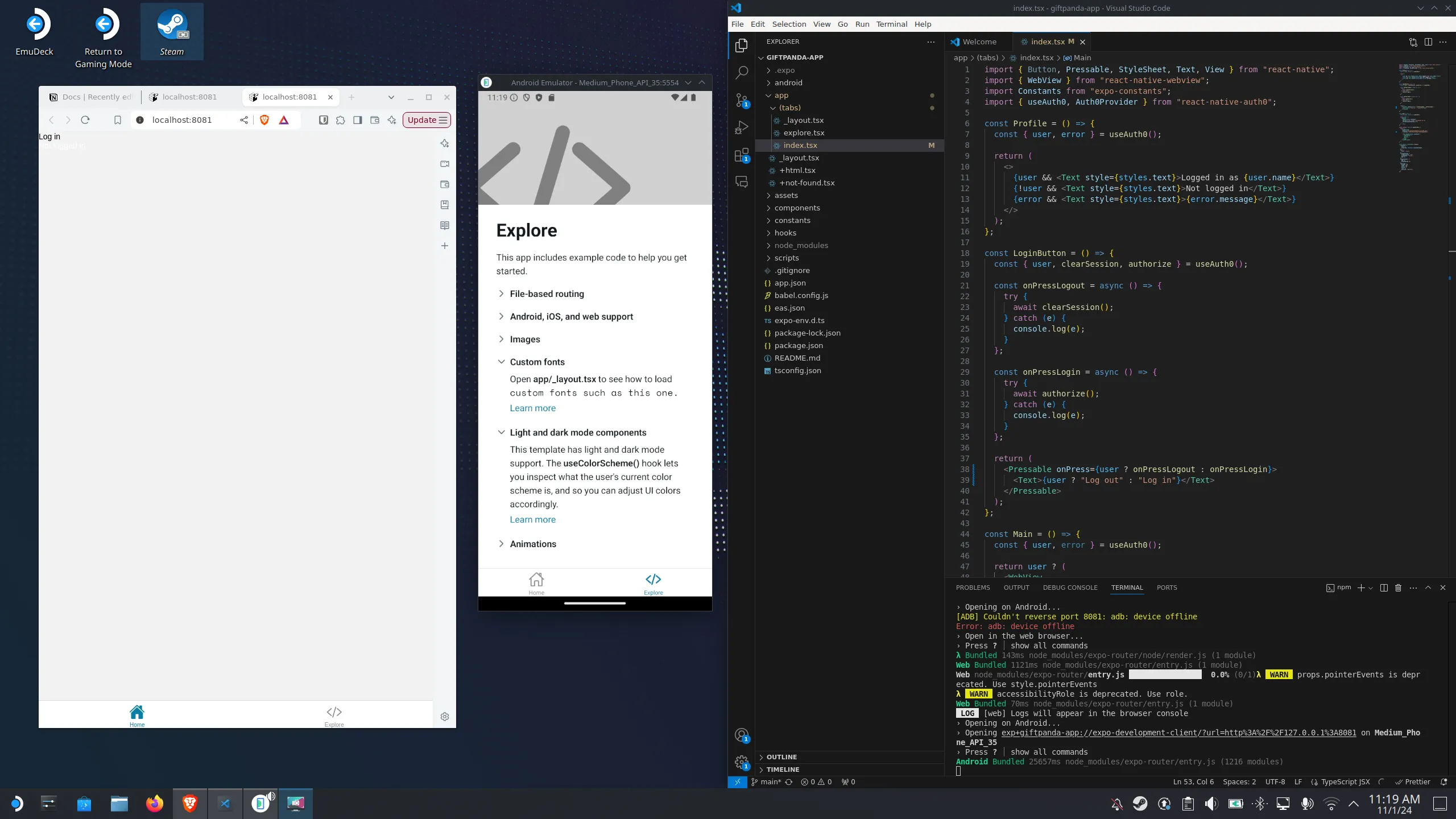Click the new terminal plus icon

click(1361, 588)
